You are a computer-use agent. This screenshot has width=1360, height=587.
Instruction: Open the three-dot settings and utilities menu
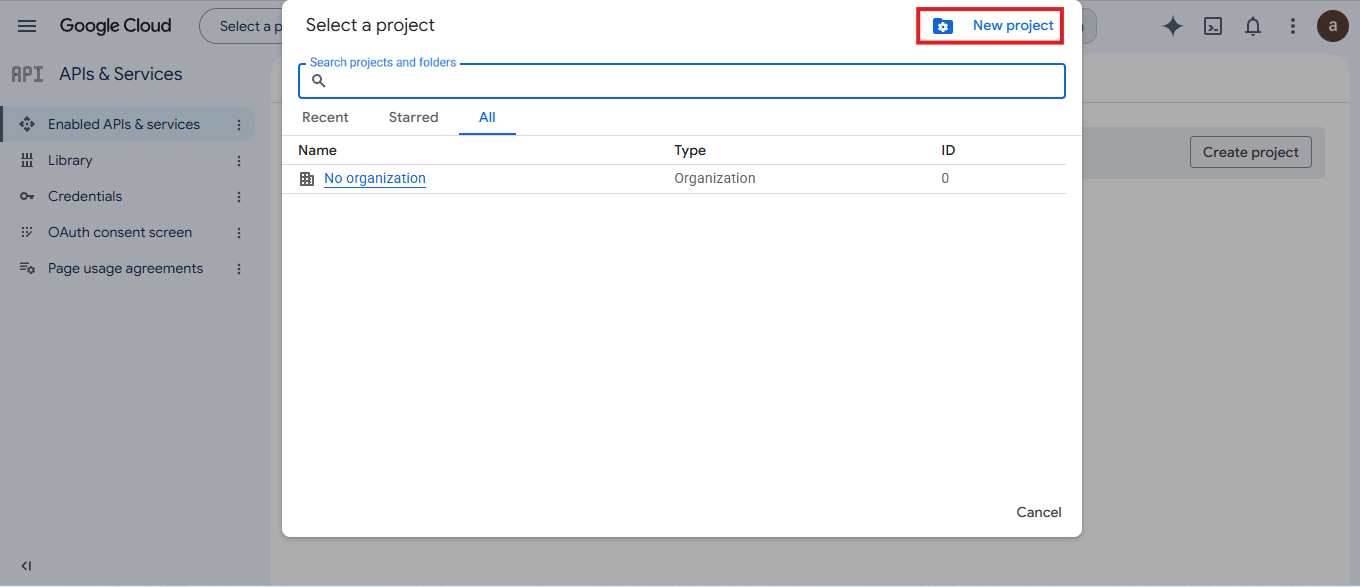coord(1293,27)
